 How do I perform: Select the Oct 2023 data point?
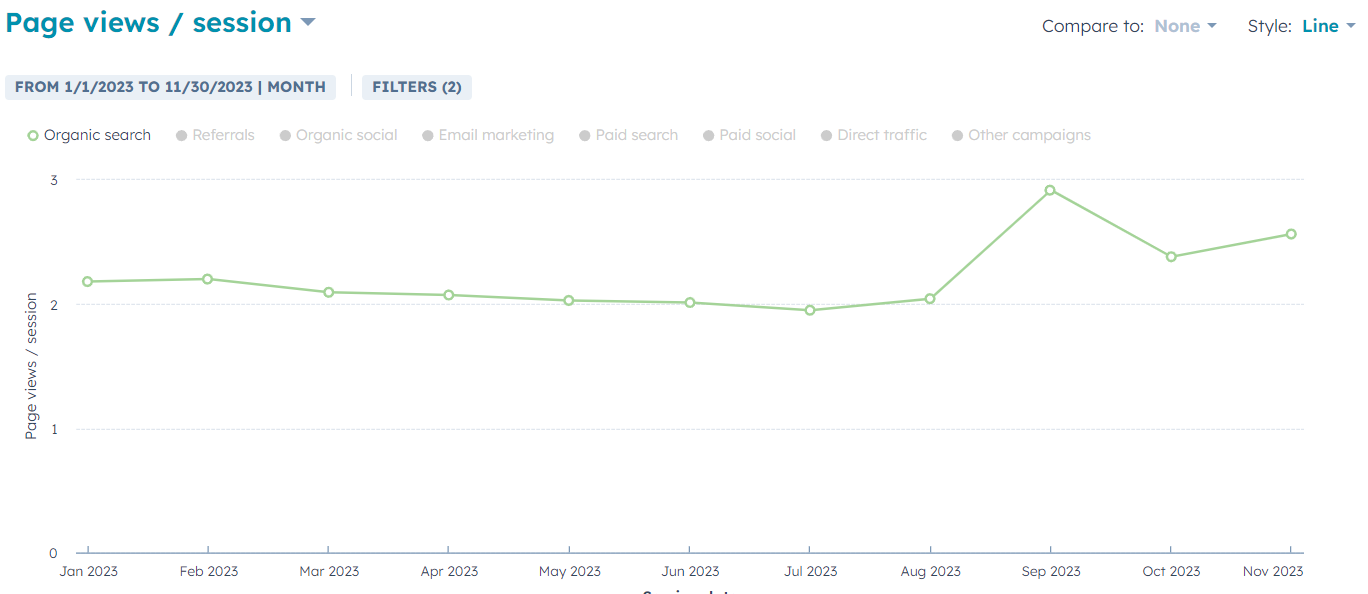[1171, 257]
